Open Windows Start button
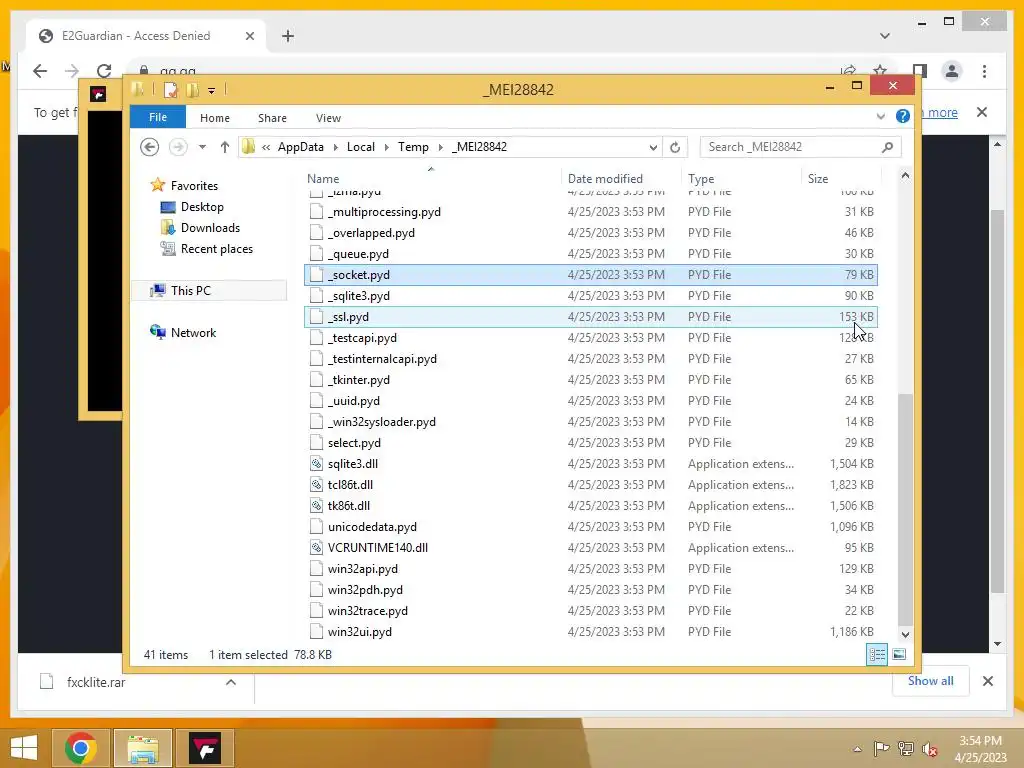This screenshot has height=768, width=1024. point(24,748)
